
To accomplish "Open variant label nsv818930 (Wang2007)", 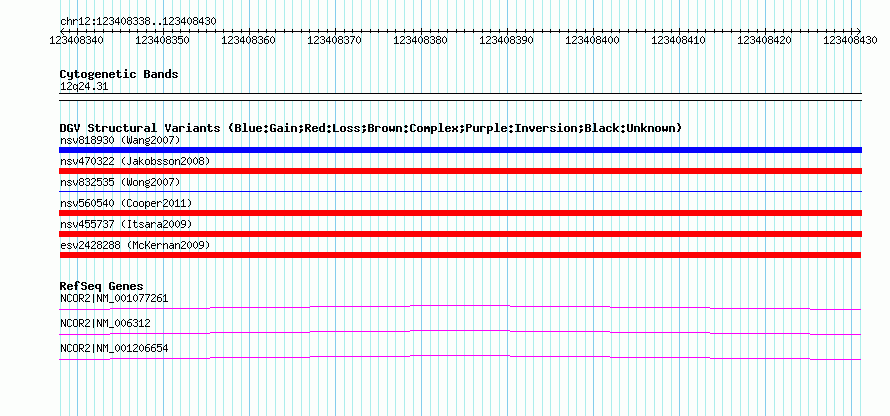I will tap(120, 140).
